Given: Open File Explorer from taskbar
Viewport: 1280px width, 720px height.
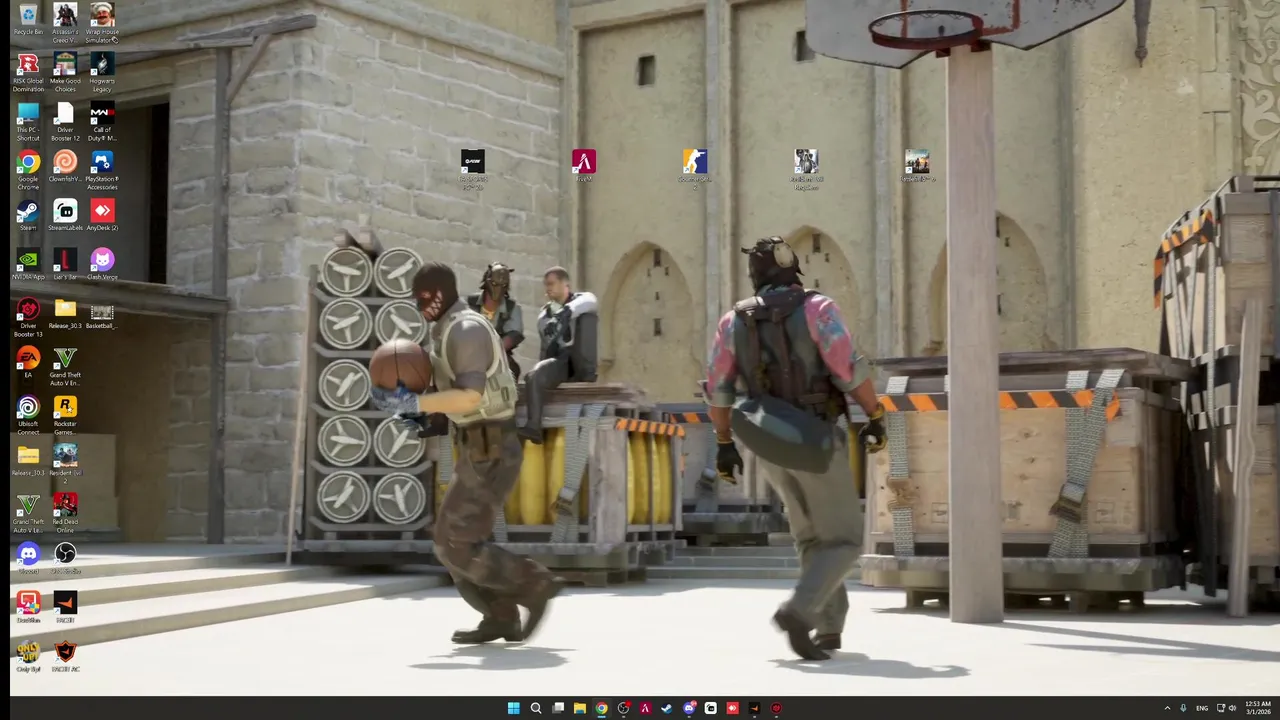Looking at the screenshot, I should (x=579, y=708).
